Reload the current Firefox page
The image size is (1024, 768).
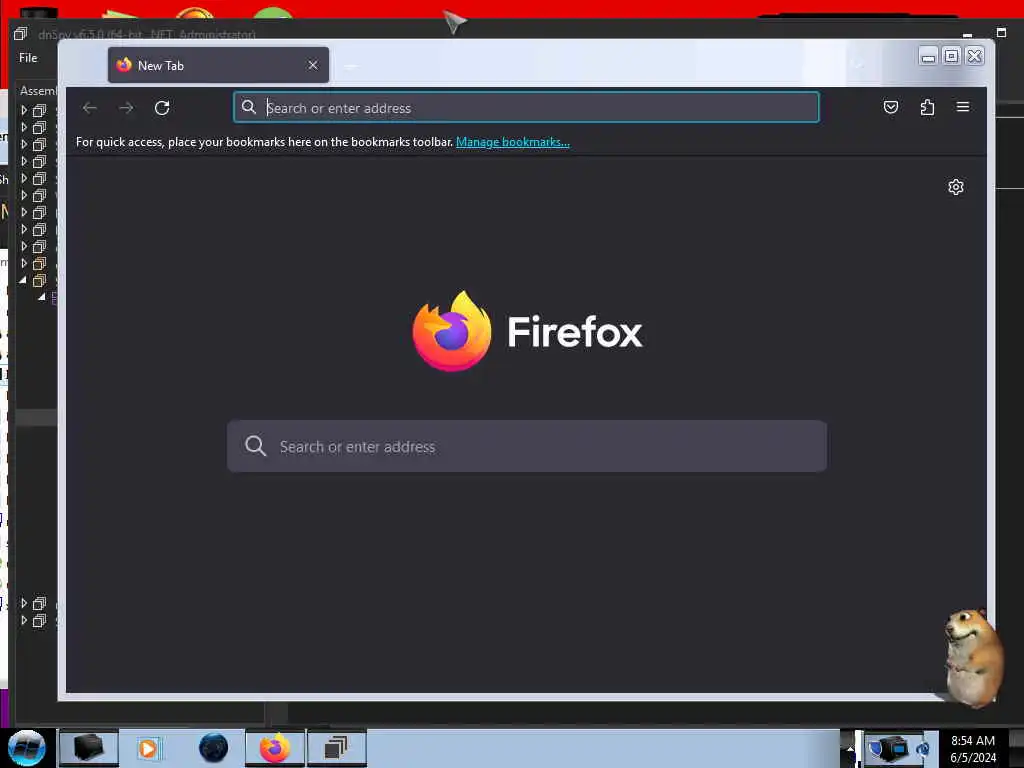click(162, 108)
